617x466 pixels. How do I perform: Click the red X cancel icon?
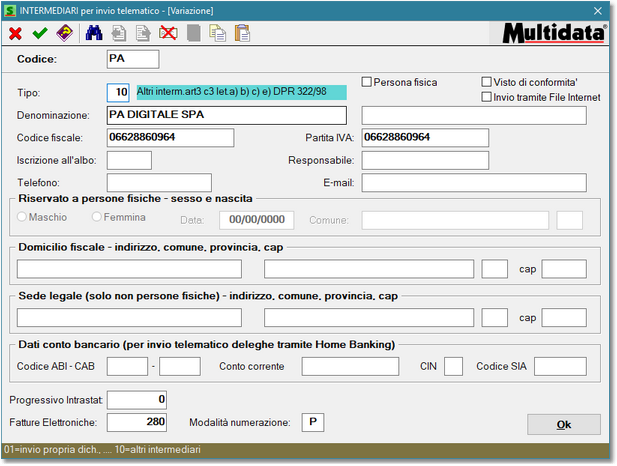[15, 33]
